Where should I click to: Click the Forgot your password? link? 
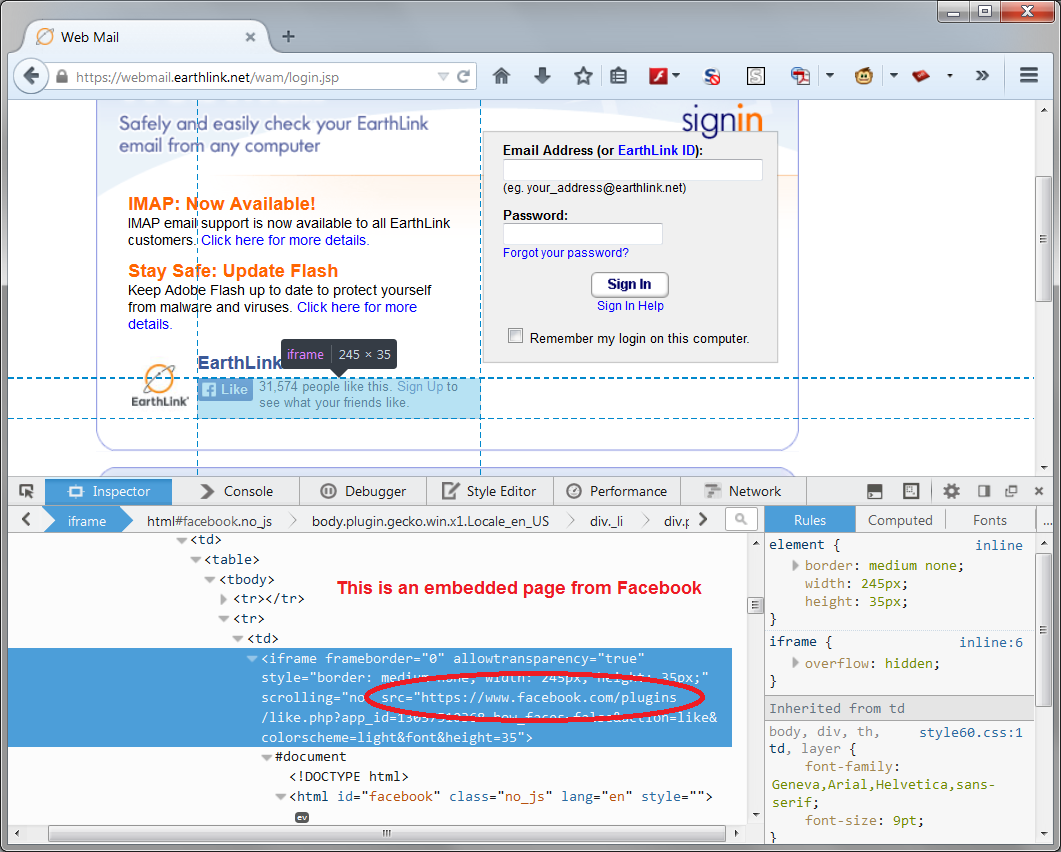coord(566,252)
